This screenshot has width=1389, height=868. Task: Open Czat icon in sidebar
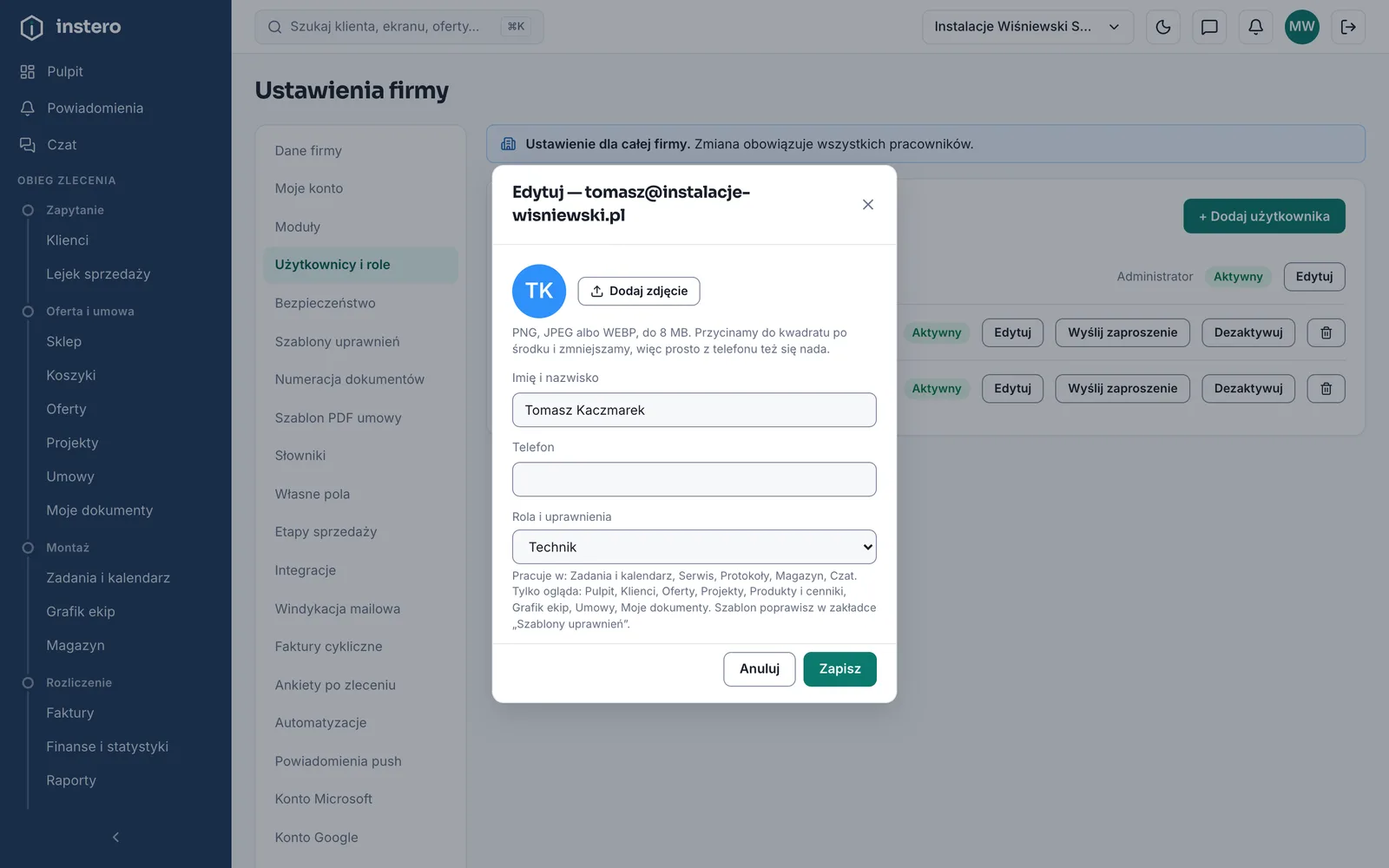(x=28, y=145)
